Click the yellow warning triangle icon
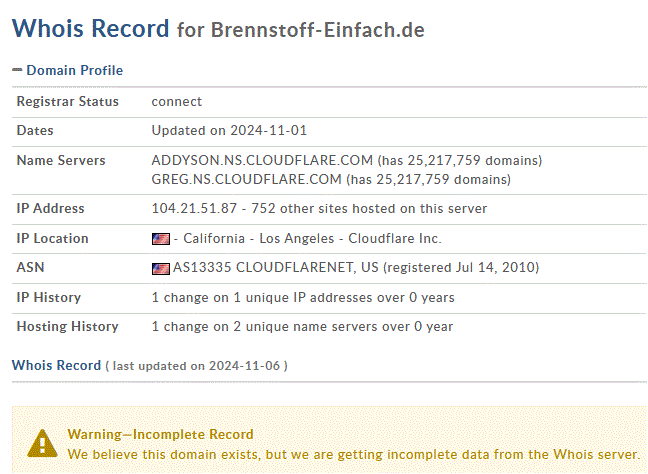Image resolution: width=648 pixels, height=474 pixels. click(42, 443)
